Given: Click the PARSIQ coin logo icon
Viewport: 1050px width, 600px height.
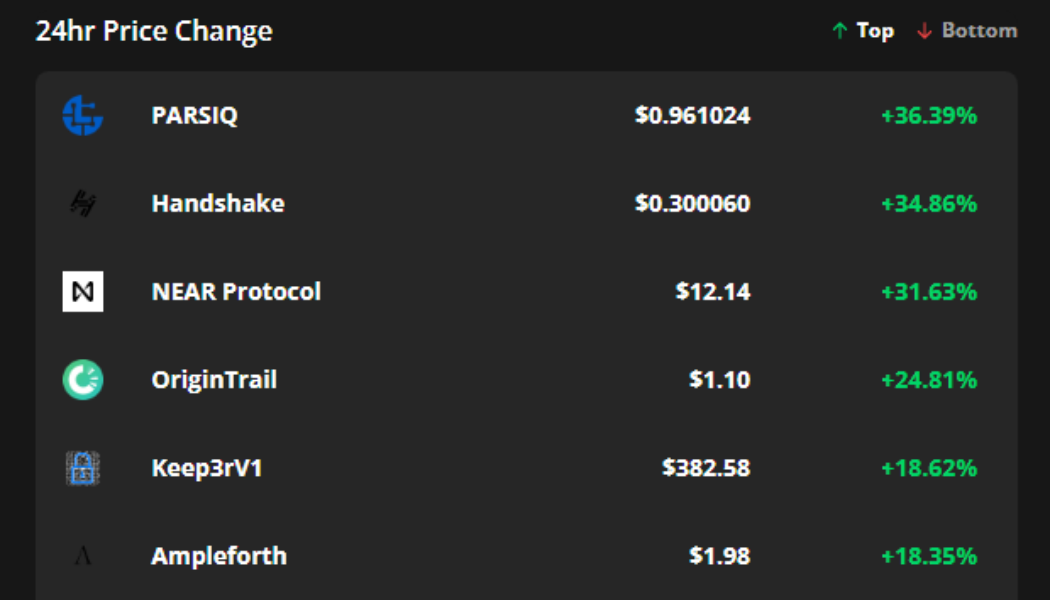Looking at the screenshot, I should (83, 116).
